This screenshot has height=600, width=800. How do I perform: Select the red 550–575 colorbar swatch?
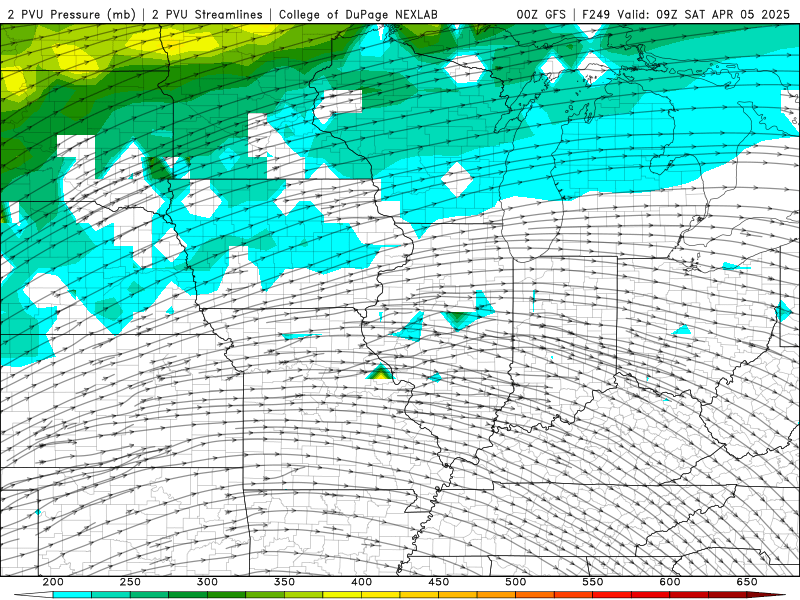click(x=612, y=595)
